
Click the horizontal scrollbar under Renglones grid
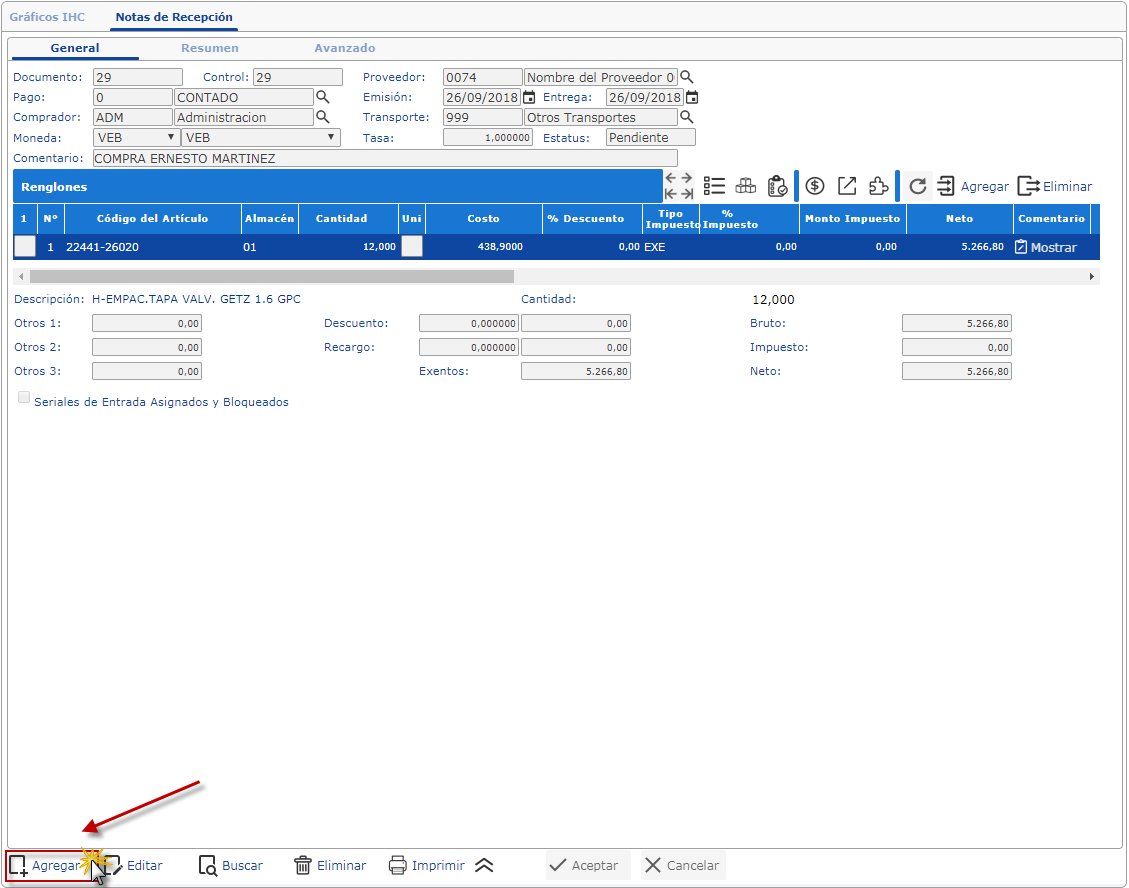pyautogui.click(x=271, y=276)
